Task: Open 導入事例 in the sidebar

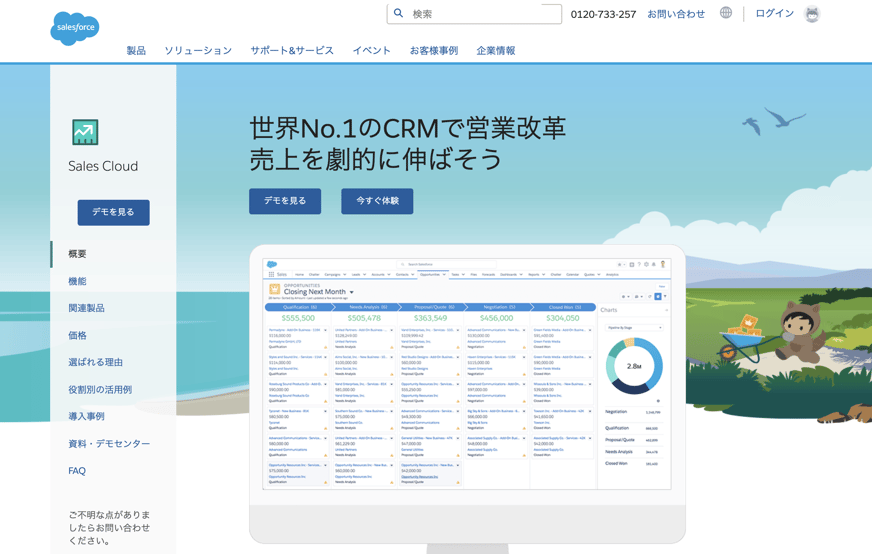Action: tap(86, 416)
